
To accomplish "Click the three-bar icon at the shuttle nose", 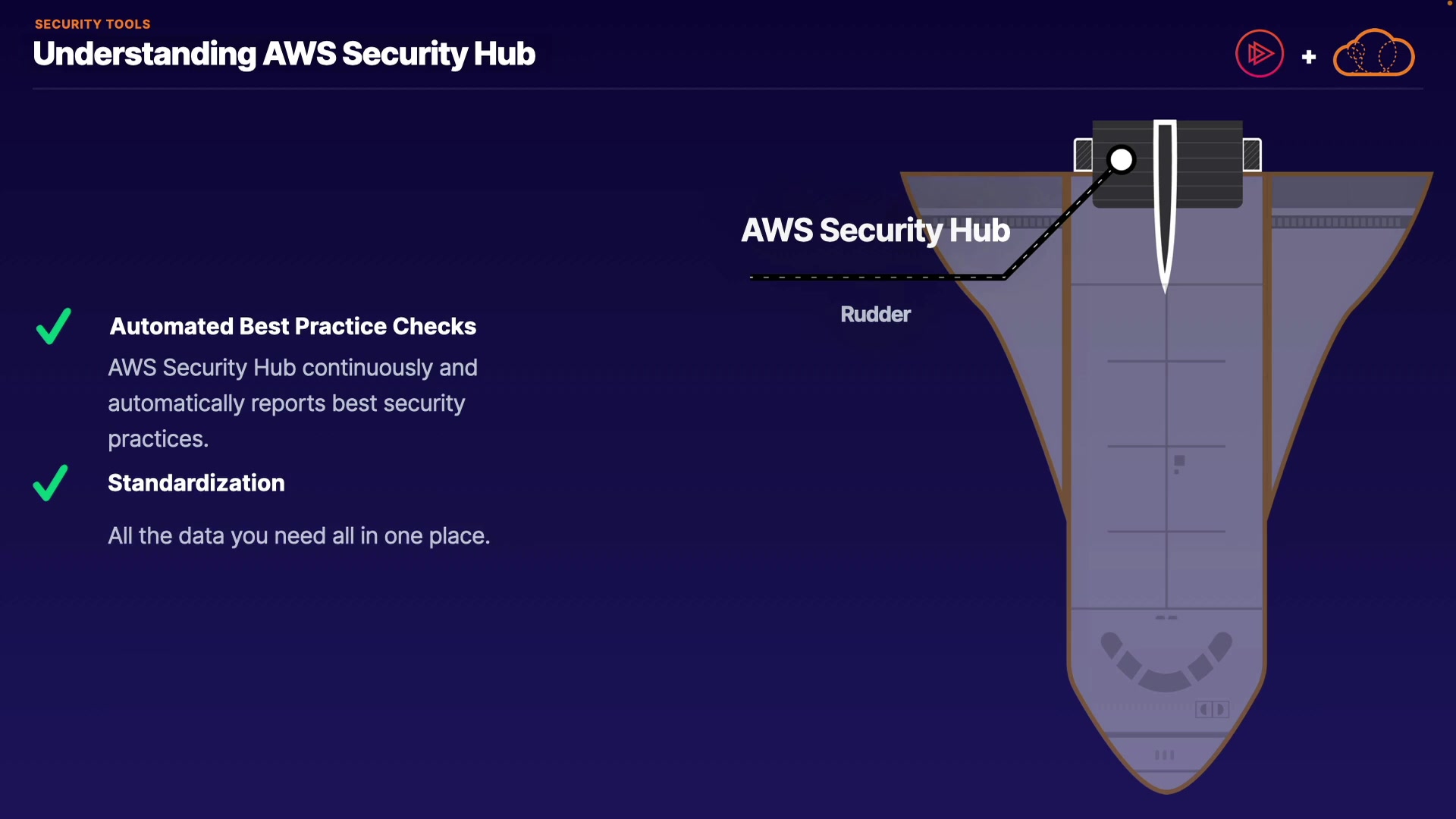I will (x=1164, y=755).
